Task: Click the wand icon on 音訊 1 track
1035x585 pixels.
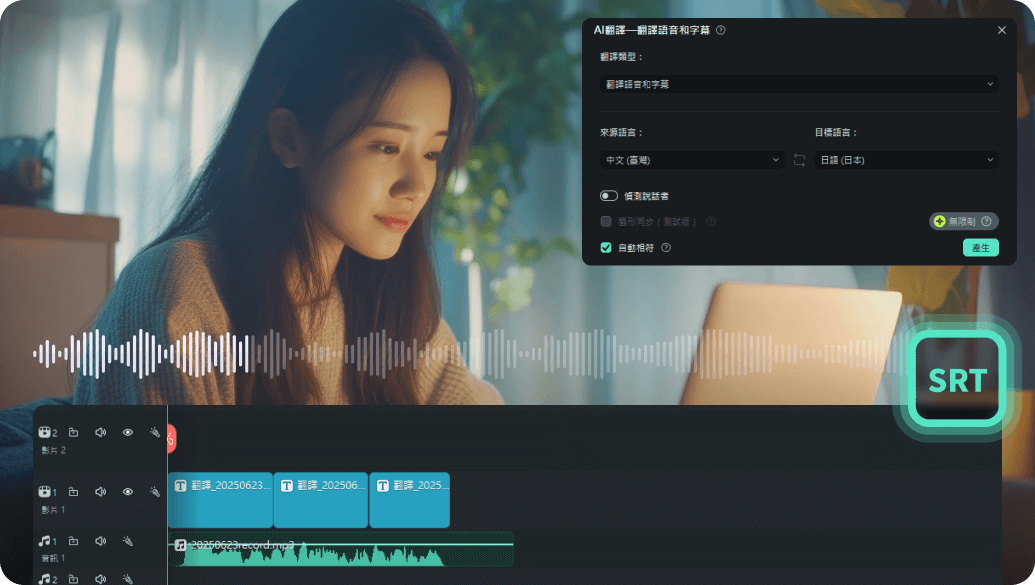Action: [127, 541]
